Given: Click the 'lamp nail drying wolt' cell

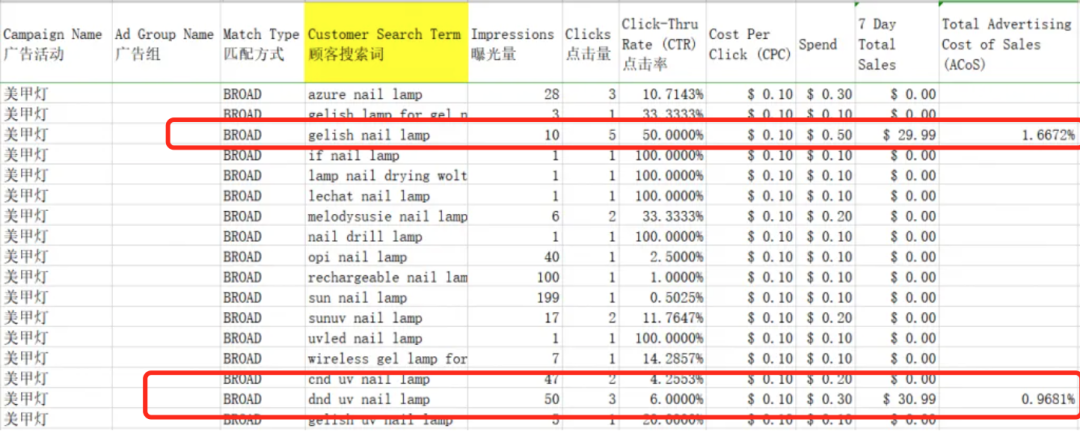Looking at the screenshot, I should tap(386, 176).
